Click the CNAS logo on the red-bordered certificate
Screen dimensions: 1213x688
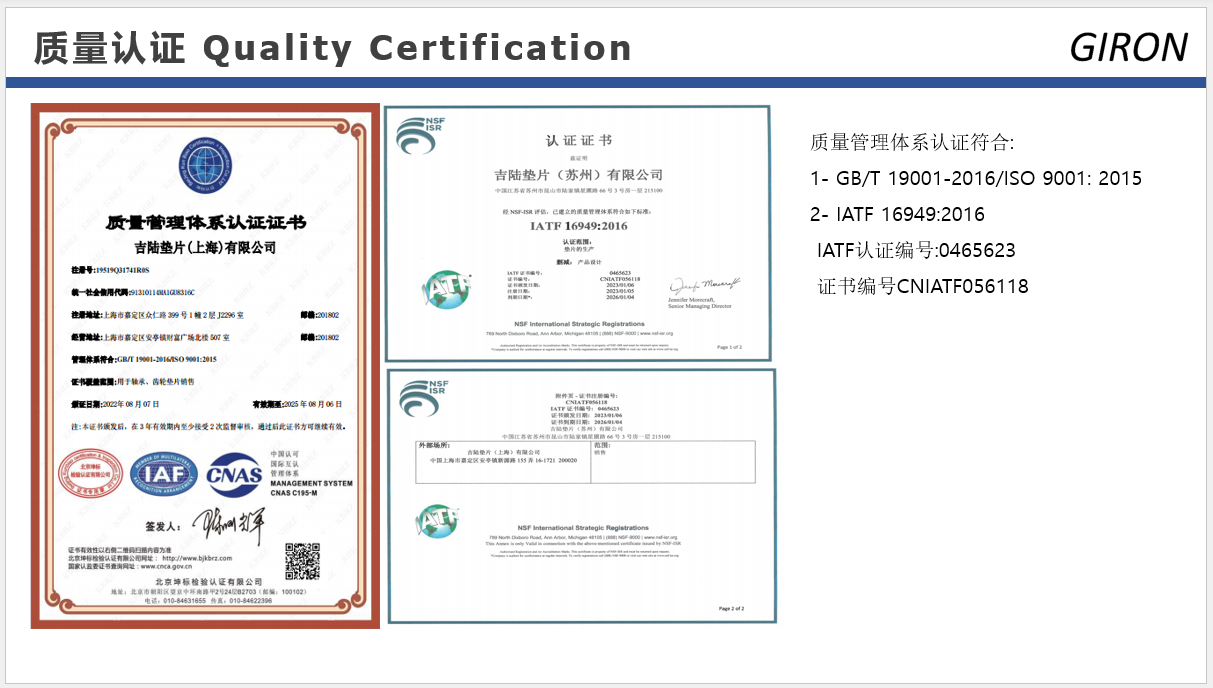click(235, 474)
